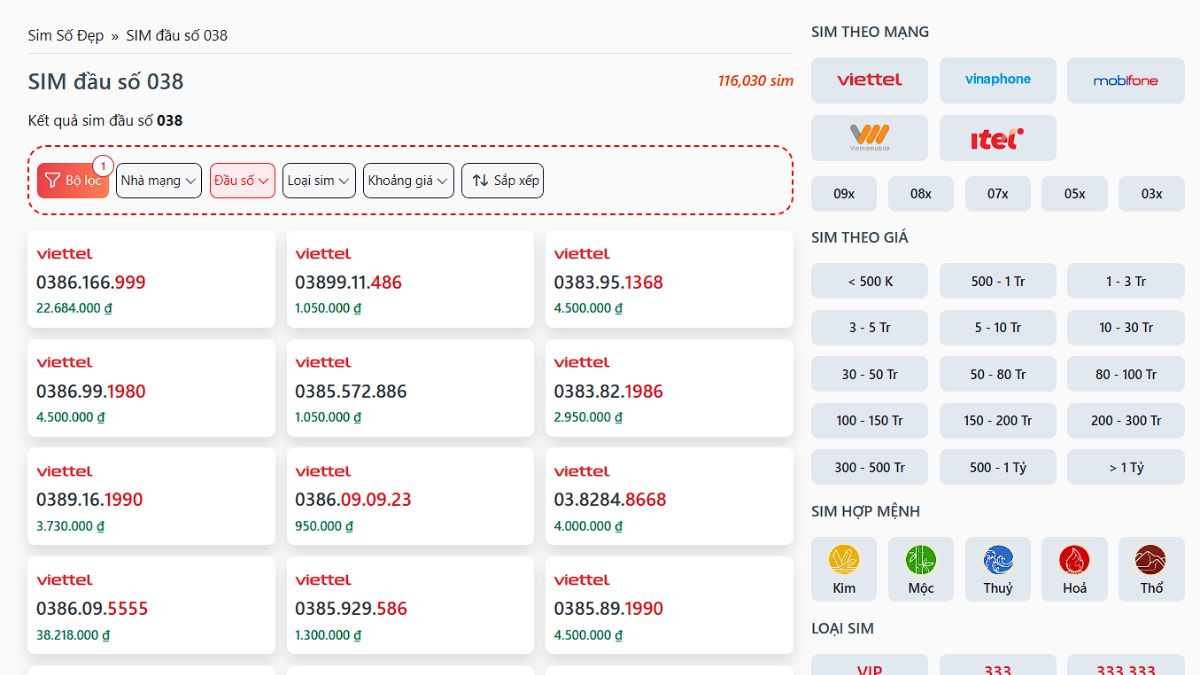The width and height of the screenshot is (1200, 675).
Task: Go to Sim Số Đẹp breadcrumb
Action: coord(66,35)
